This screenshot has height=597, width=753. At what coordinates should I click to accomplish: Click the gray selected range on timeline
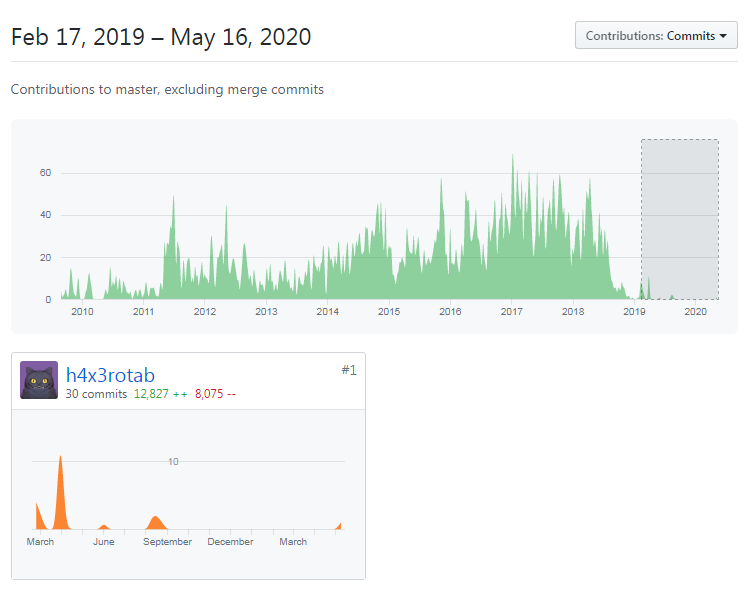tap(679, 218)
